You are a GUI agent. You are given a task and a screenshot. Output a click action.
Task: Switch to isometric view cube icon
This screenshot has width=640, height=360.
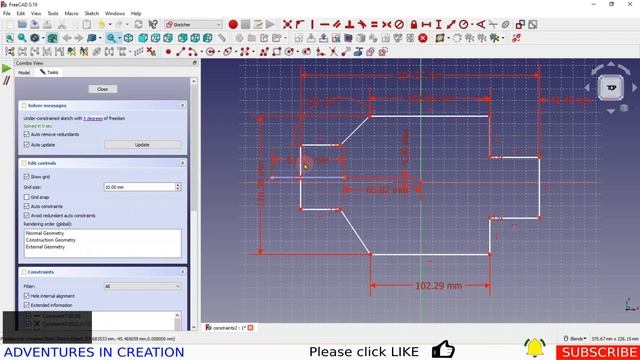[x=128, y=38]
